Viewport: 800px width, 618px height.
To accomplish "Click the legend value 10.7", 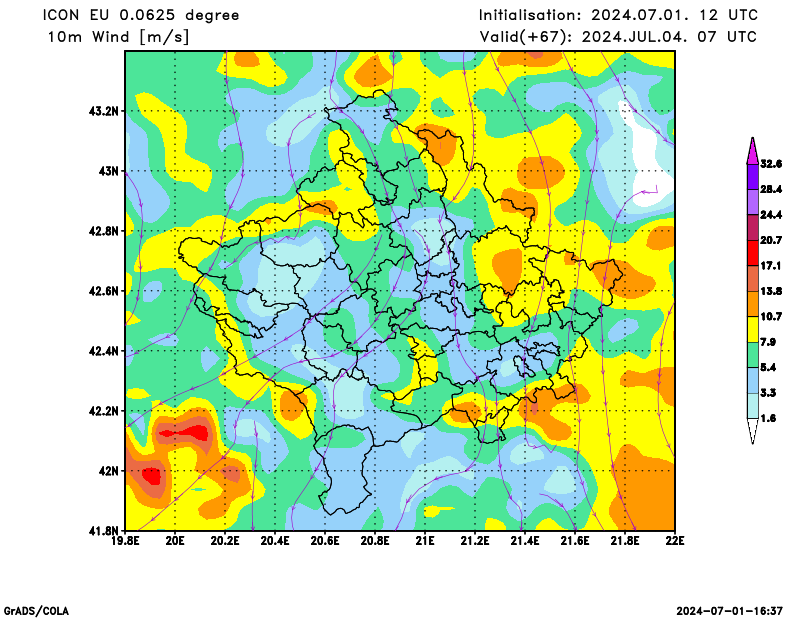I will (x=771, y=317).
